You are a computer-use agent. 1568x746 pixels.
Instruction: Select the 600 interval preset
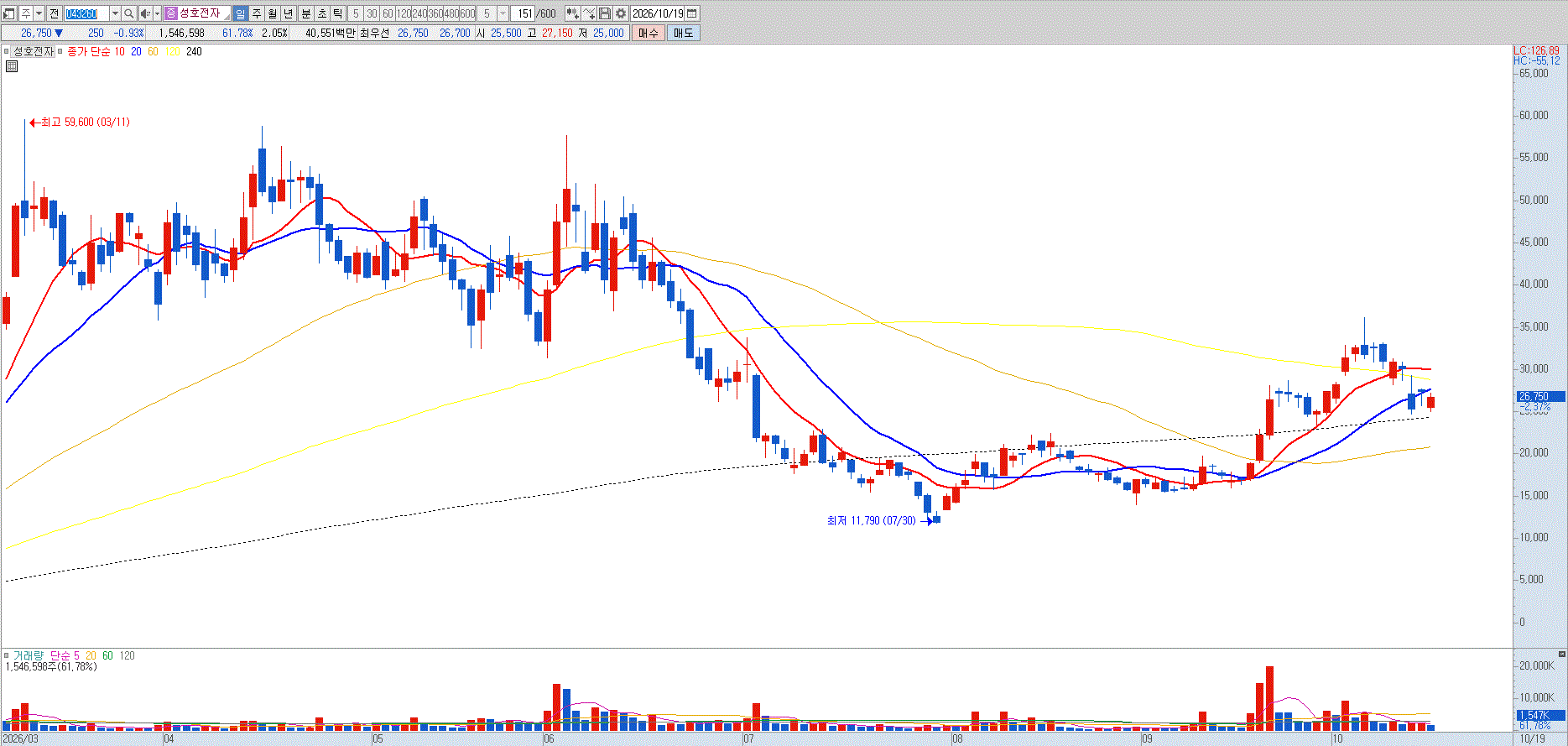tap(467, 13)
